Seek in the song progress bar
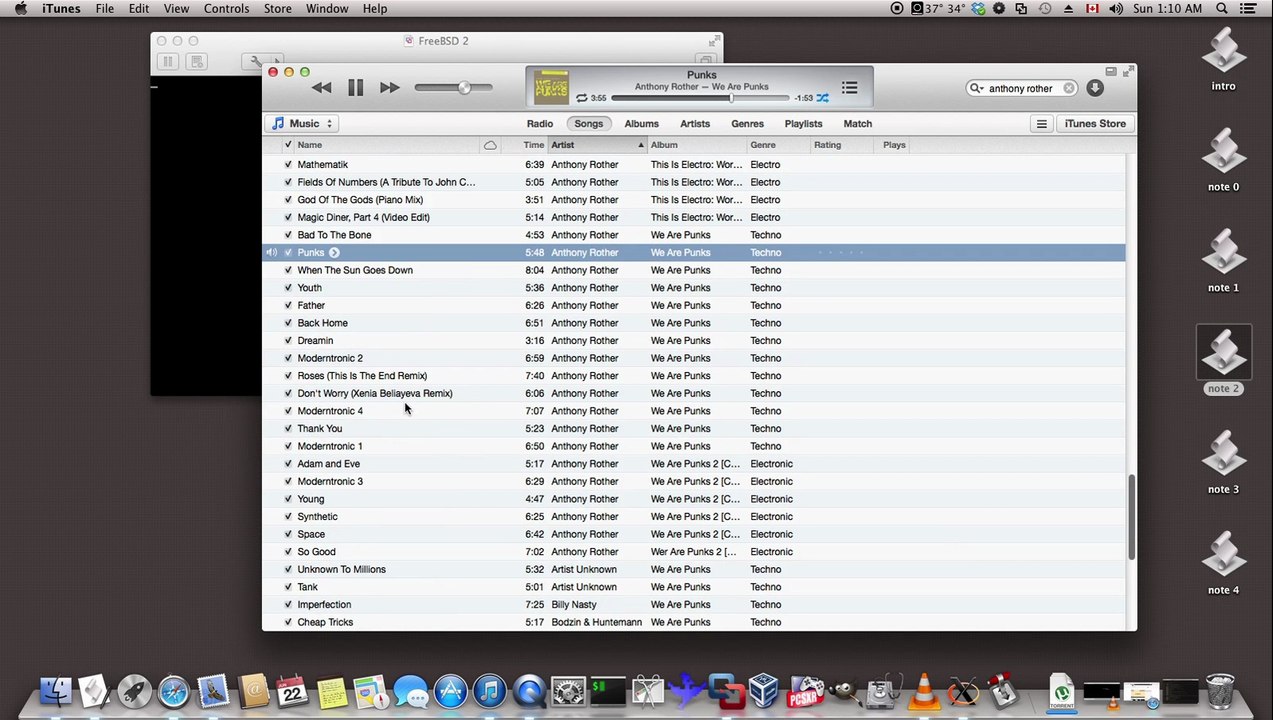Viewport: 1273px width, 720px height. point(700,98)
